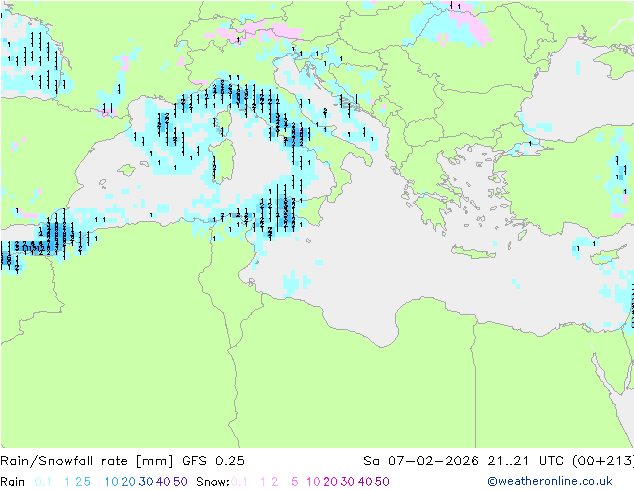
Task: Select the rain legend value 50
Action: [180, 482]
